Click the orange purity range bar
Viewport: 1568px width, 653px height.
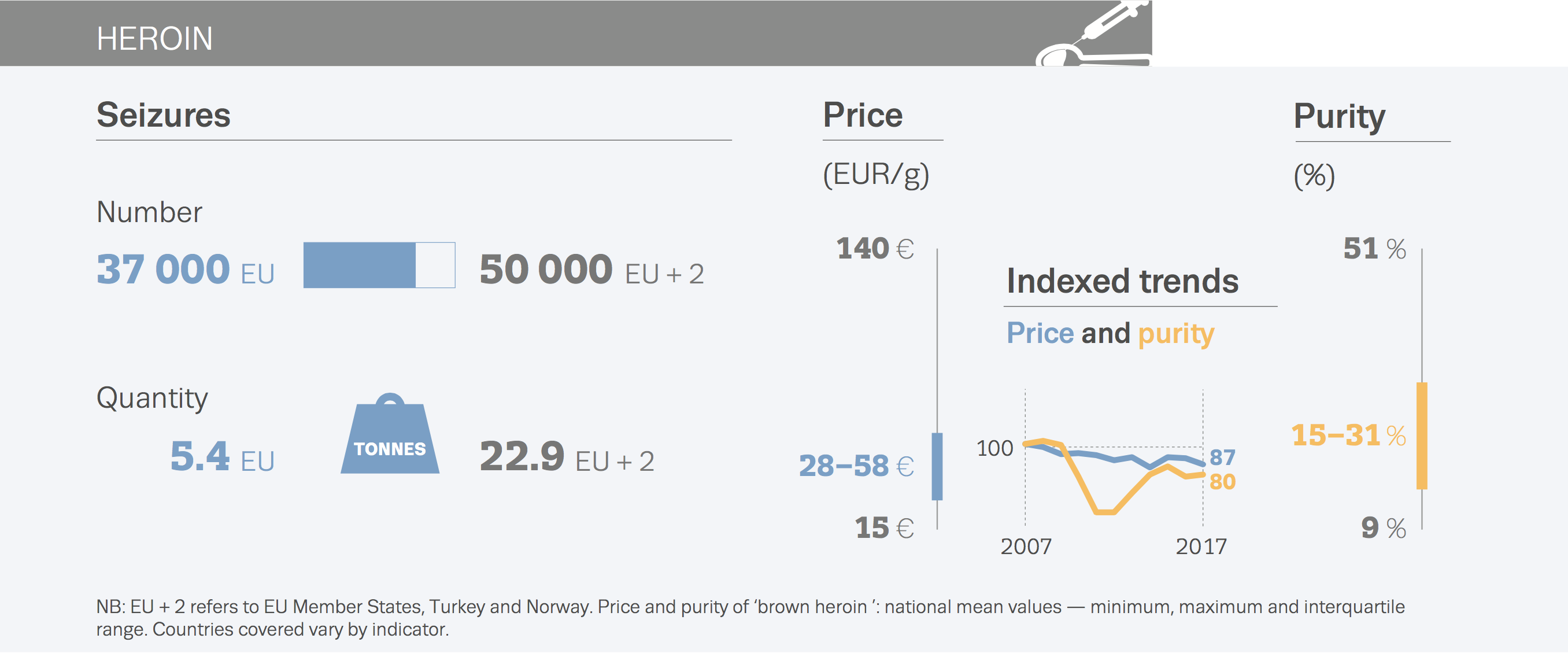click(1422, 436)
